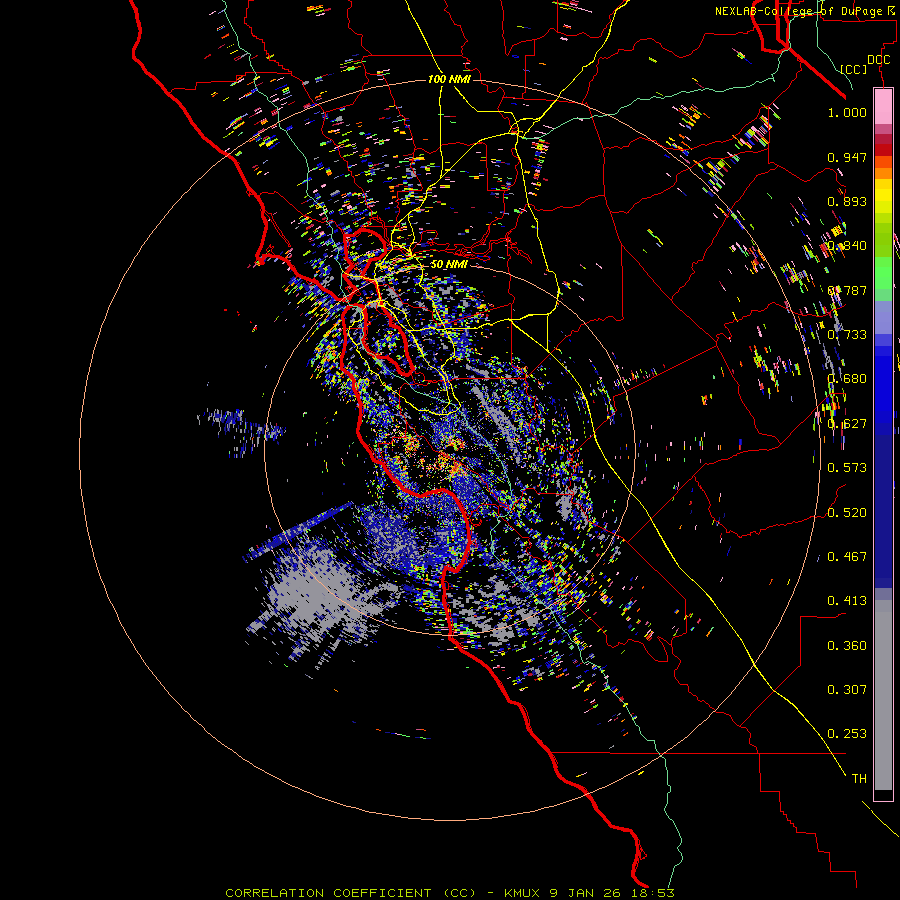
Task: Select the 0.627 value on the color scale
Action: (847, 424)
